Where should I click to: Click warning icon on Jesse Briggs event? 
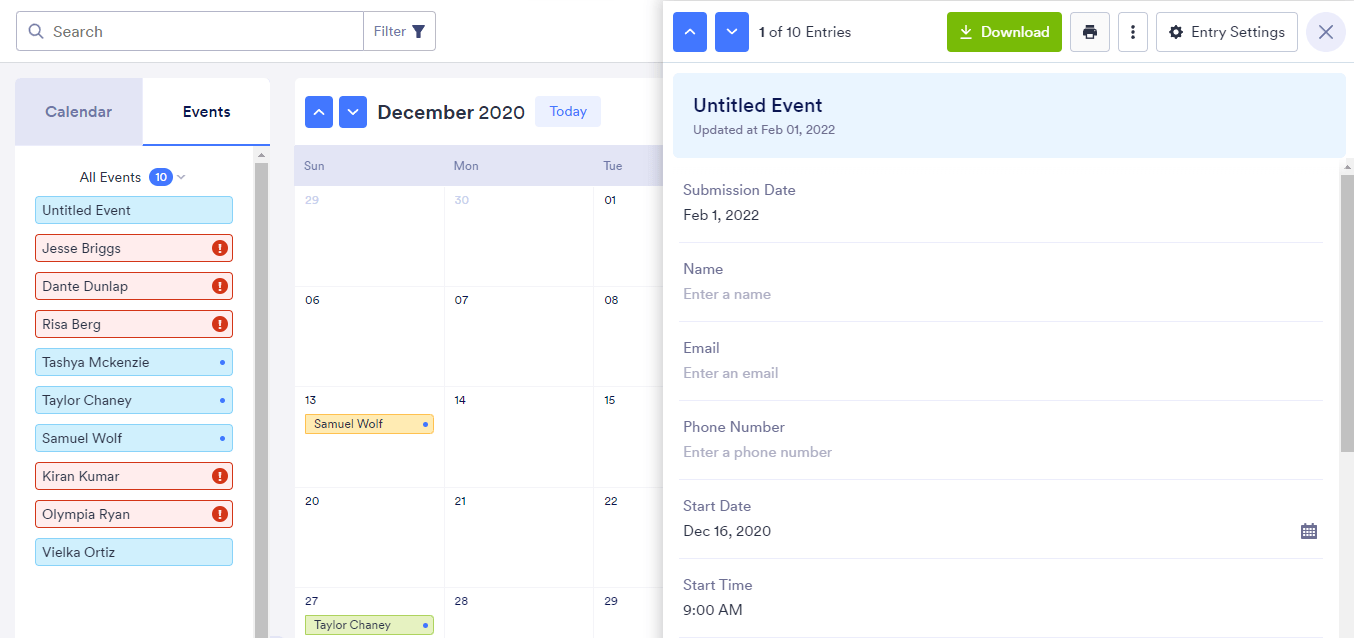point(220,248)
